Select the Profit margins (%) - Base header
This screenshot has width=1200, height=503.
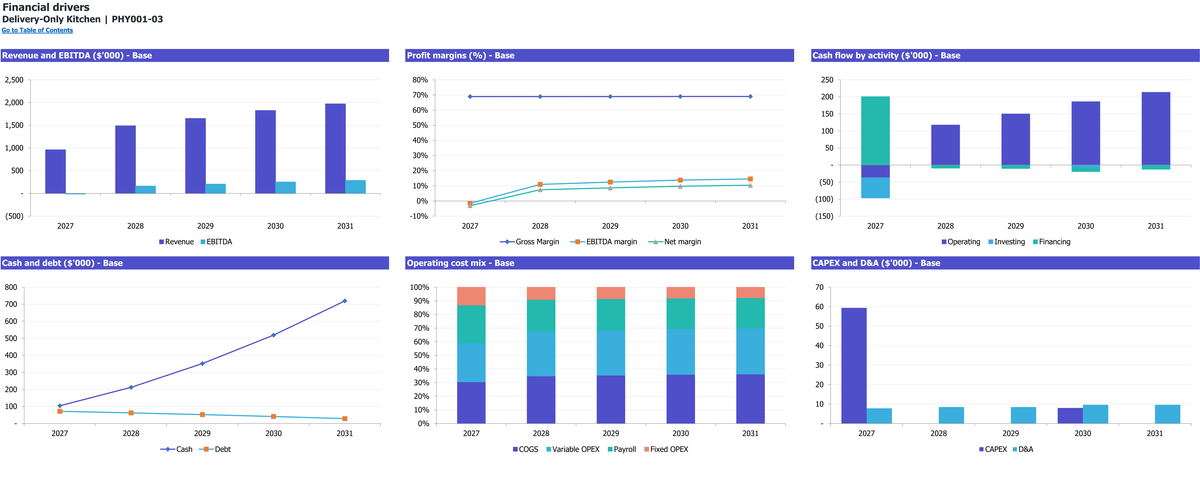pos(461,55)
